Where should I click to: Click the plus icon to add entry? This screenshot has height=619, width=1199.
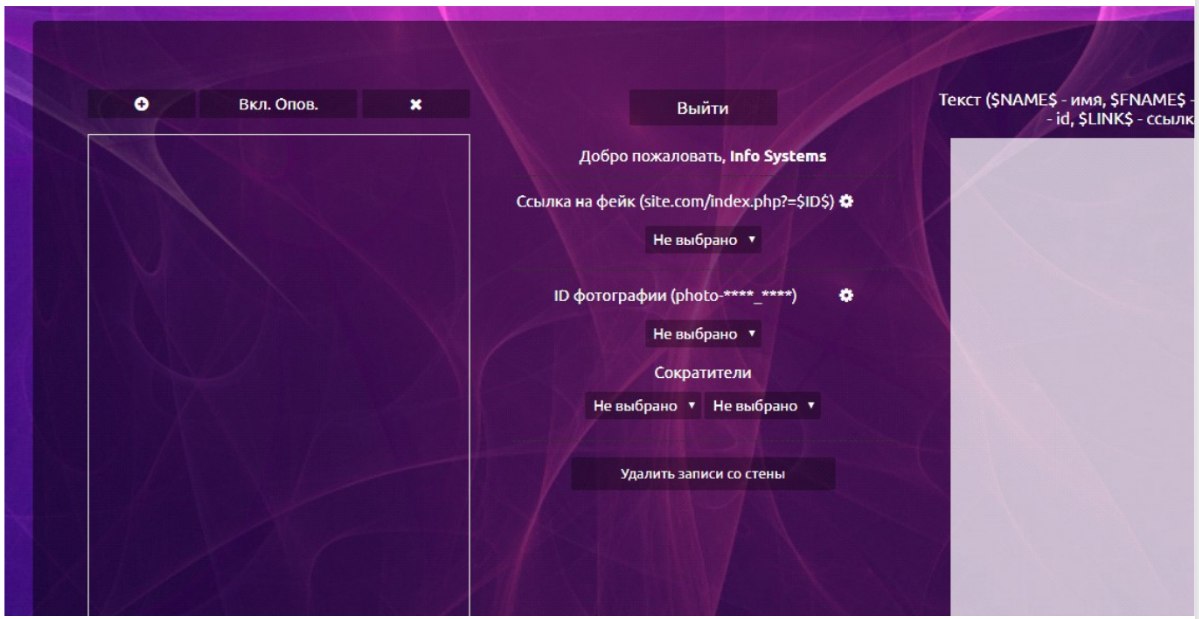141,105
